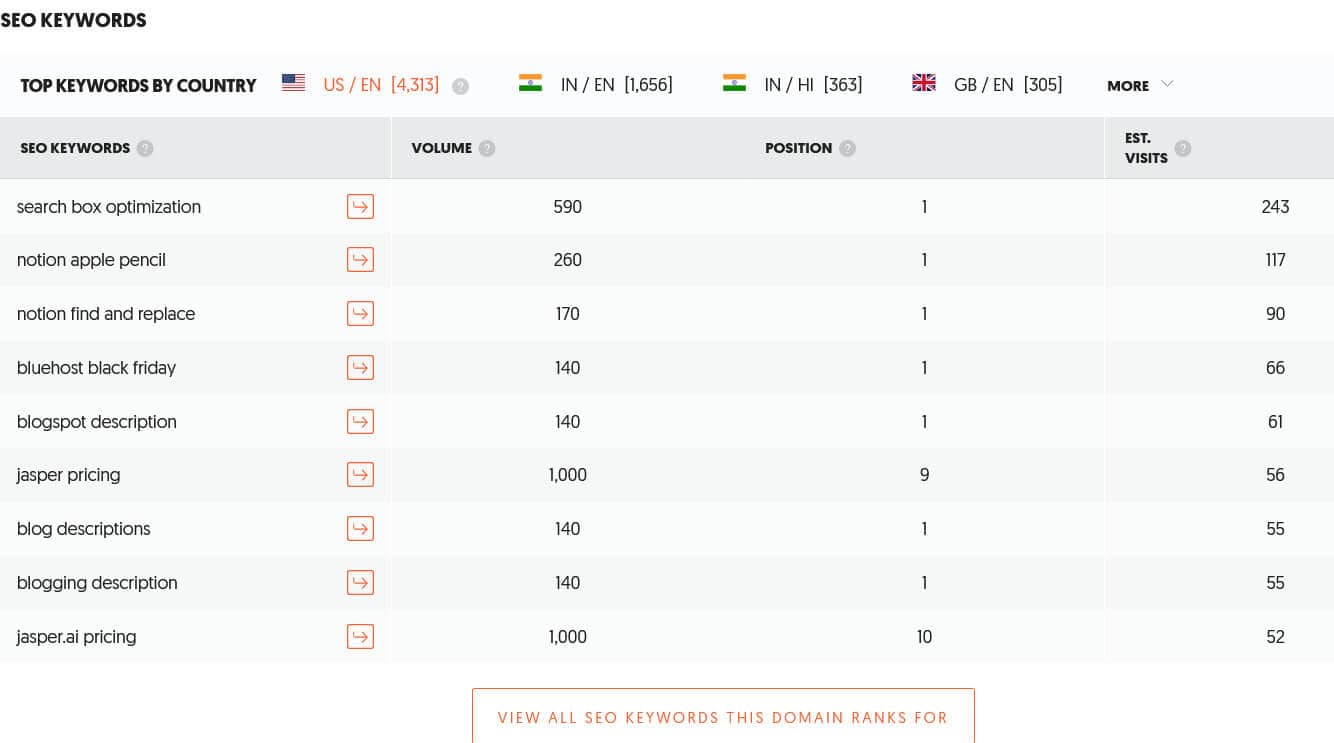Click help icon beside Position header

click(847, 149)
